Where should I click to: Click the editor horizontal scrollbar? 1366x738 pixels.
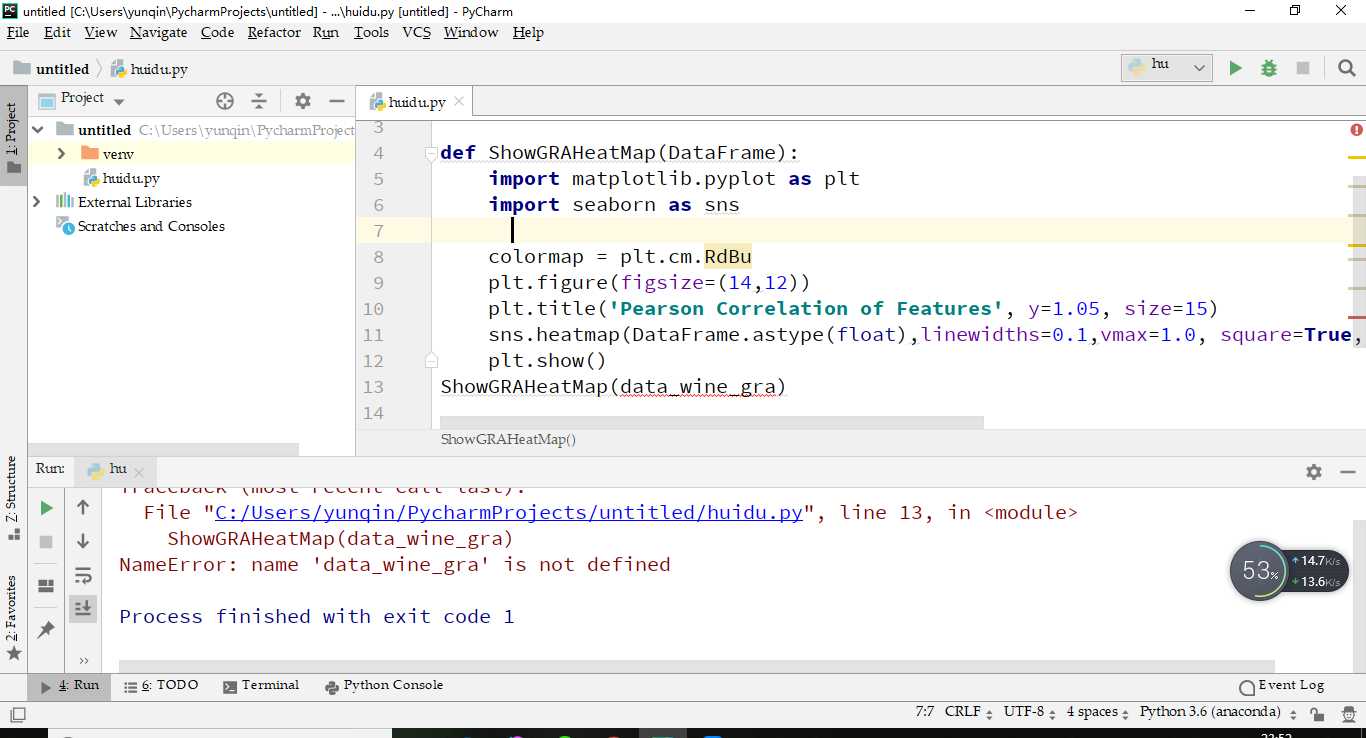coord(712,423)
